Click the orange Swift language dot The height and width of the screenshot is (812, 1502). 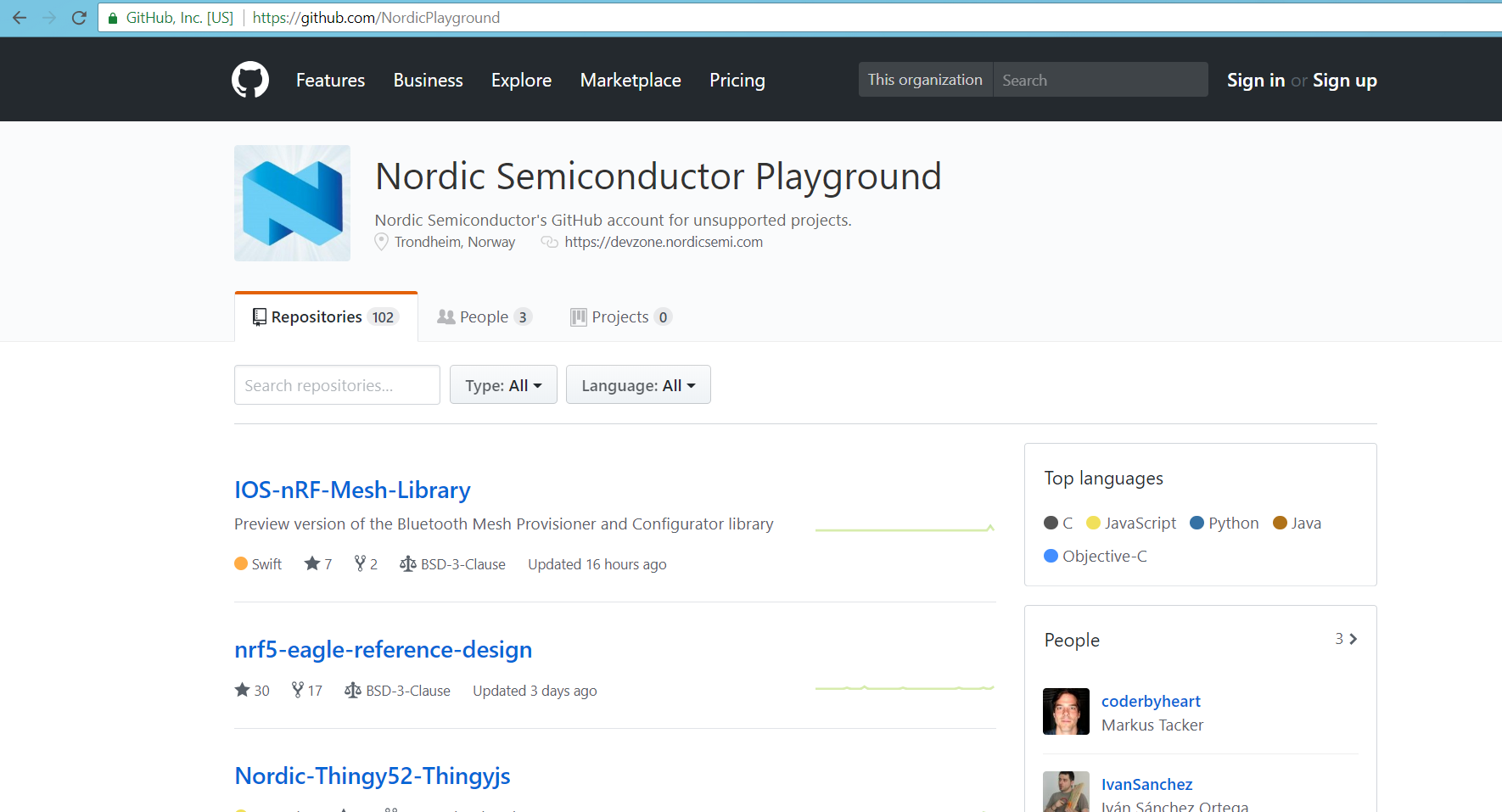tap(241, 563)
